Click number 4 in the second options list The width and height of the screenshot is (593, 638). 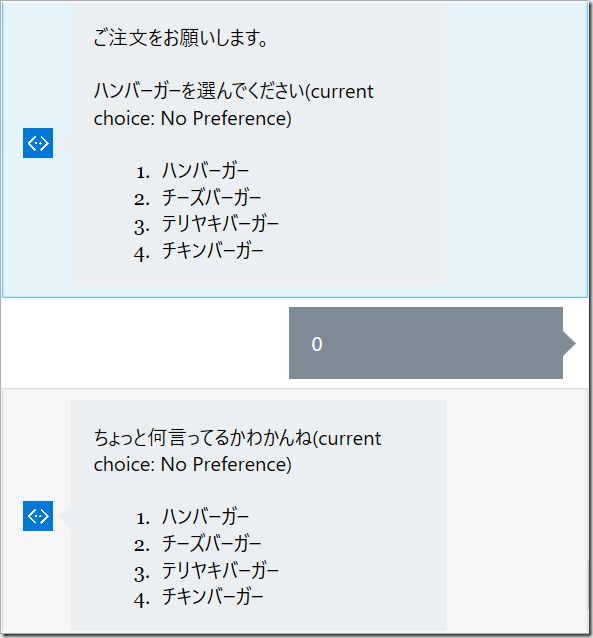(142, 600)
